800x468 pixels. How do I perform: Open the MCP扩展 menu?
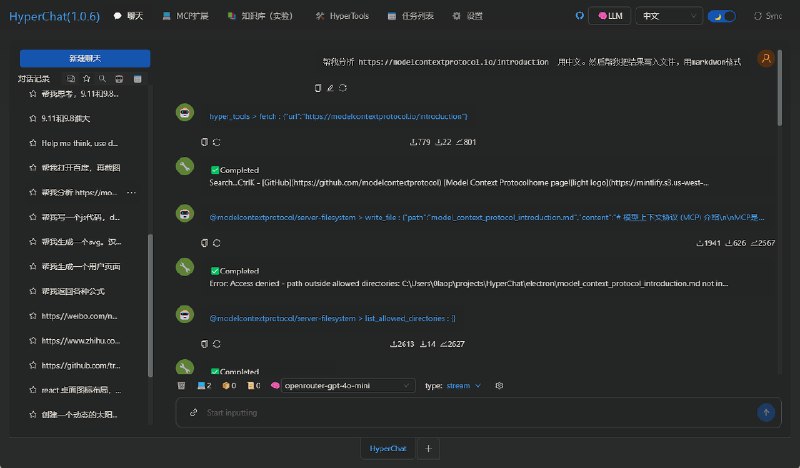click(185, 16)
